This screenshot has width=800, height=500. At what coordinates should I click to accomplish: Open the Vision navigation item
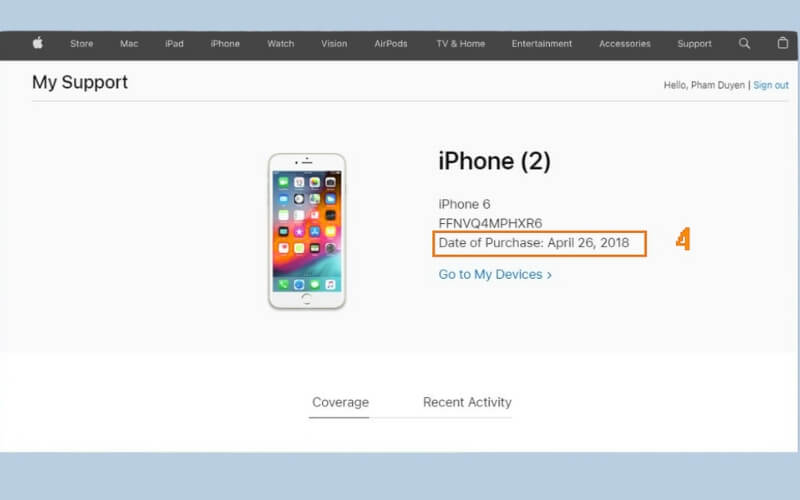tap(334, 44)
